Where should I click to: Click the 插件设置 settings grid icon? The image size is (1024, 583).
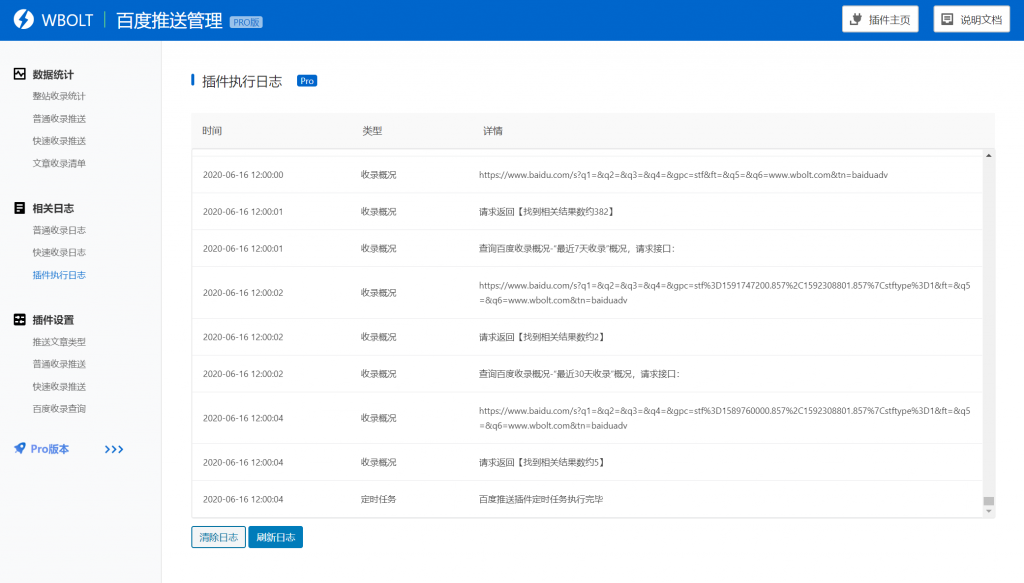18,319
